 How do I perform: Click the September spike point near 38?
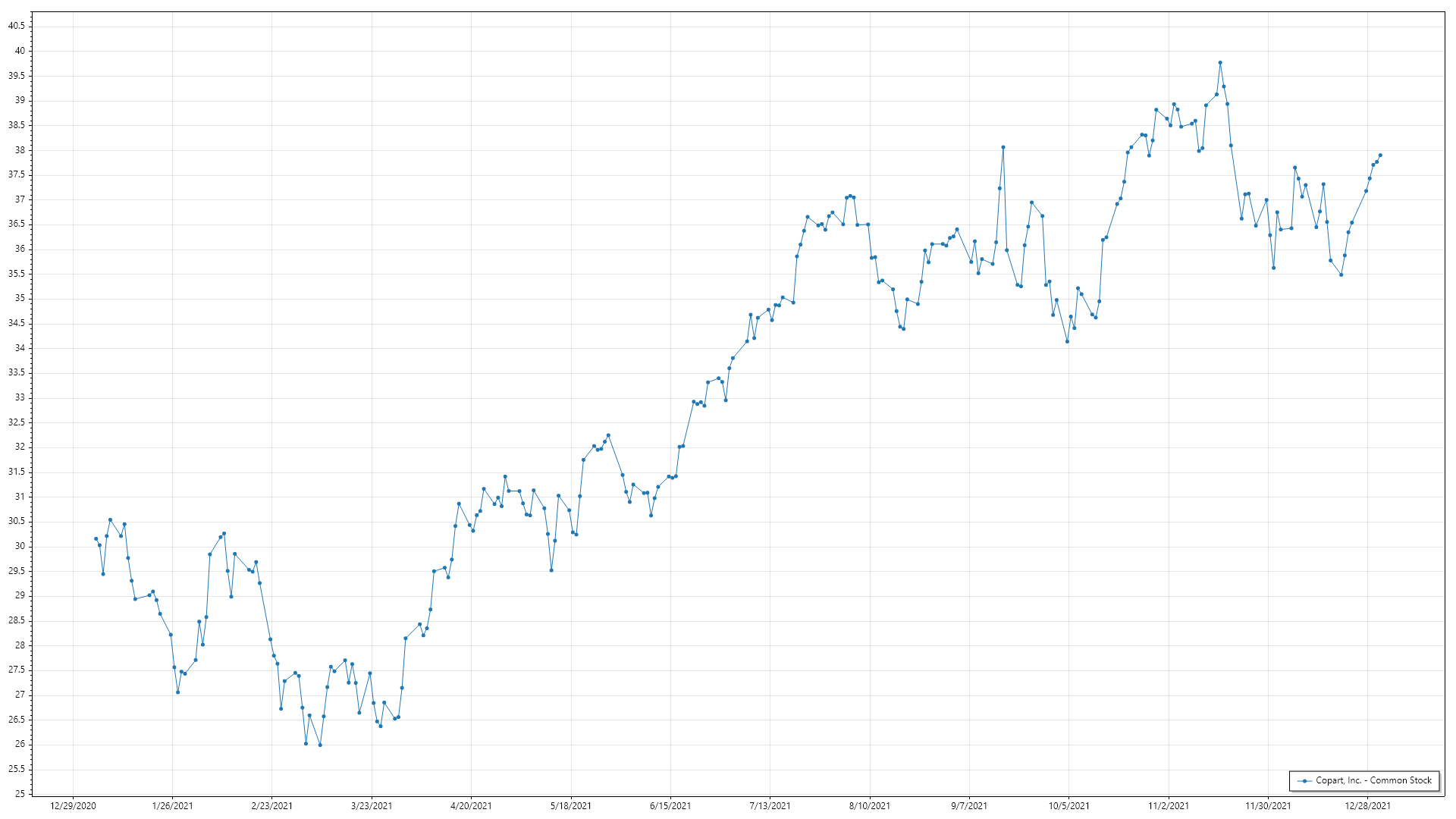click(x=1003, y=147)
